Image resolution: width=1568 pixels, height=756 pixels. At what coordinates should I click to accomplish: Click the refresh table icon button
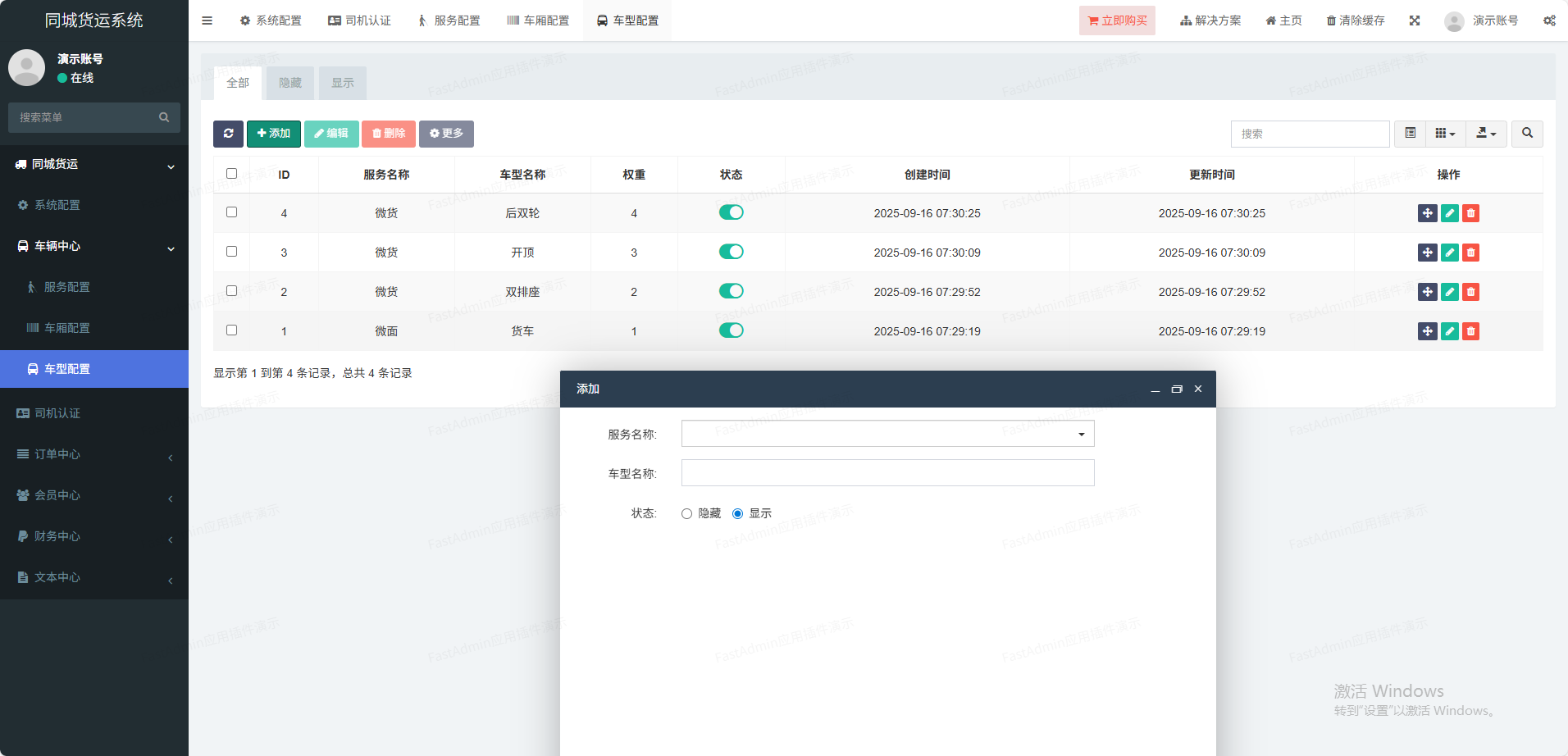[x=228, y=134]
